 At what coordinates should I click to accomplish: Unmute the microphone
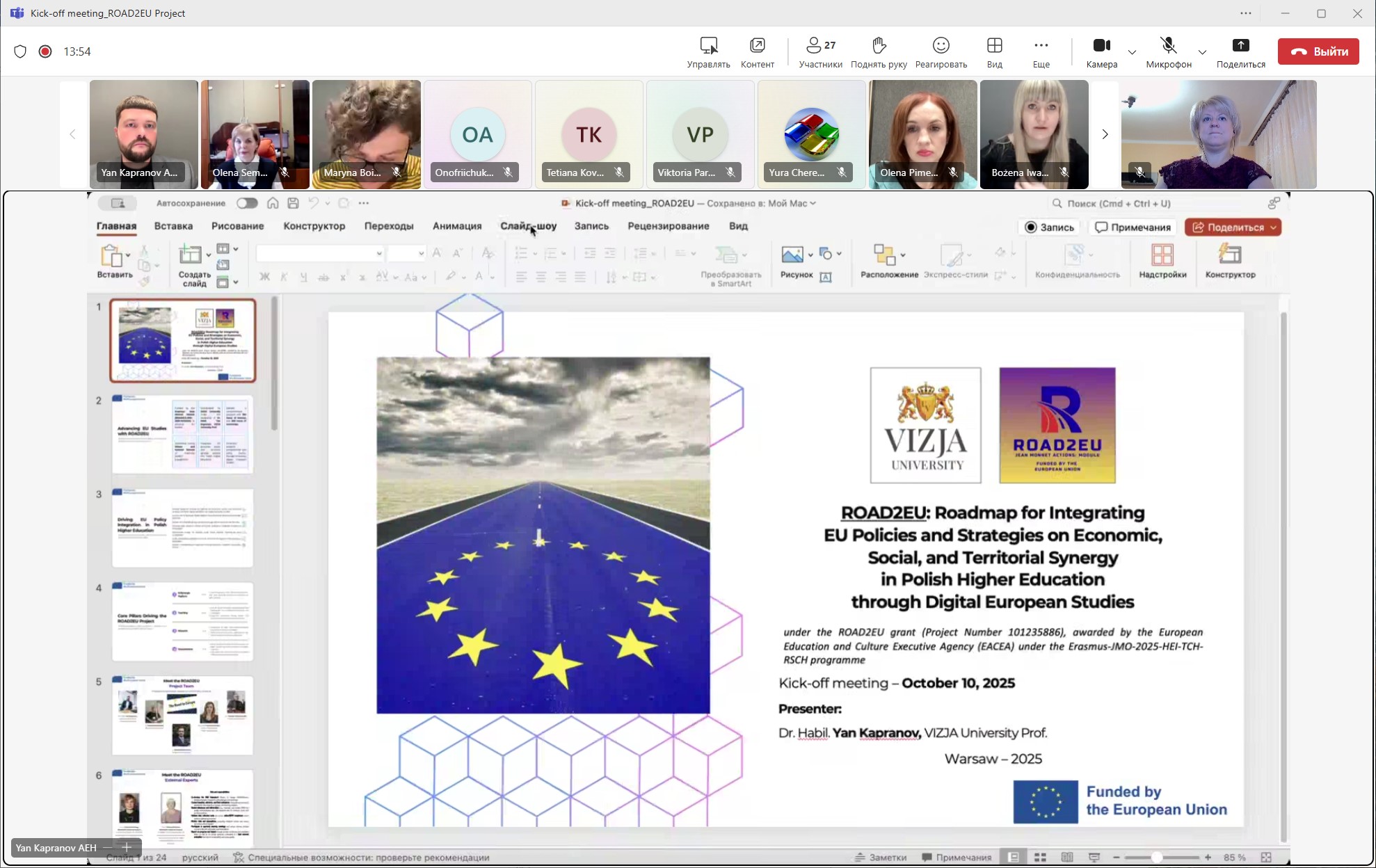click(x=1168, y=46)
